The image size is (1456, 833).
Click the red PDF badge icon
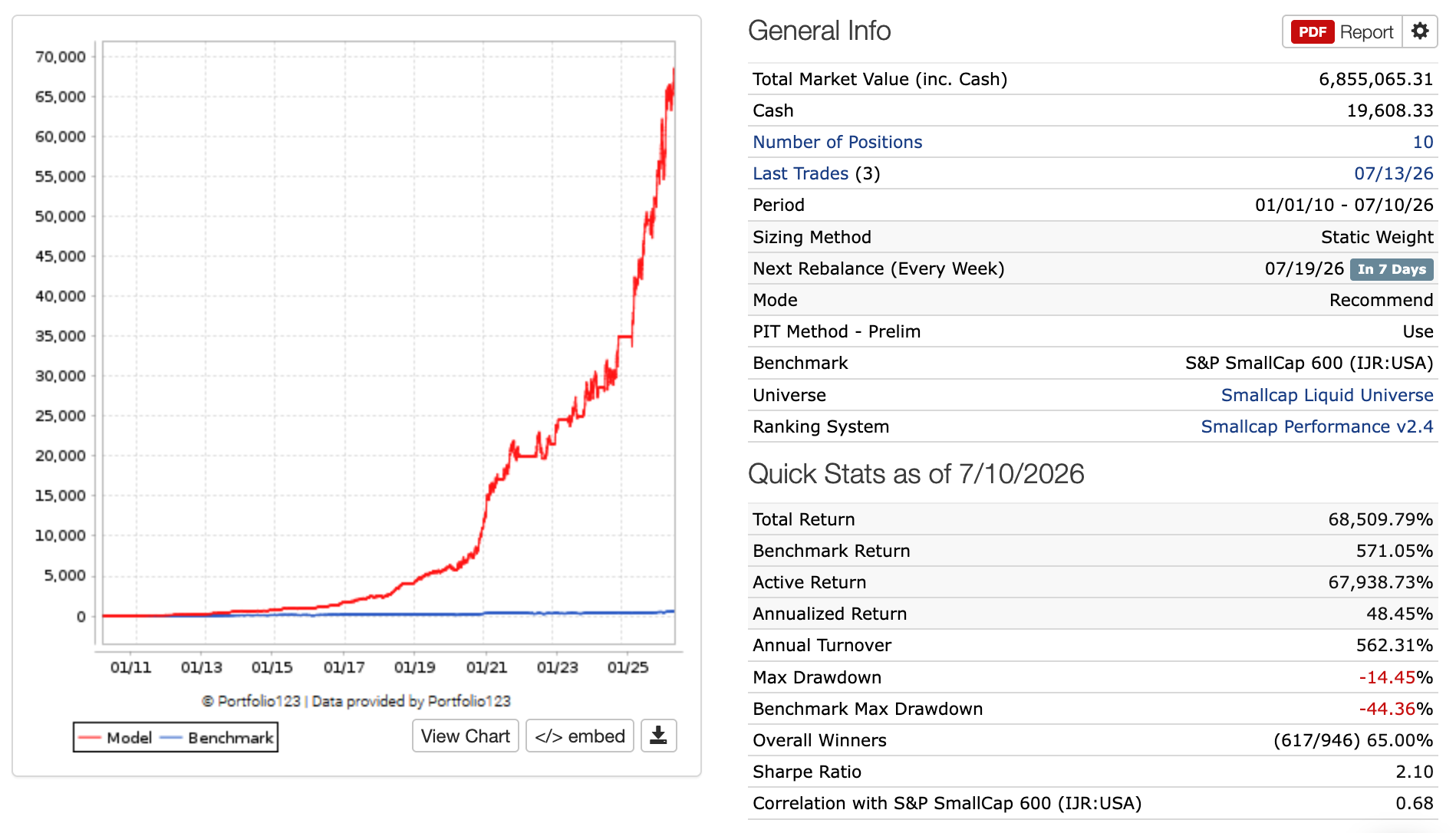(1313, 32)
